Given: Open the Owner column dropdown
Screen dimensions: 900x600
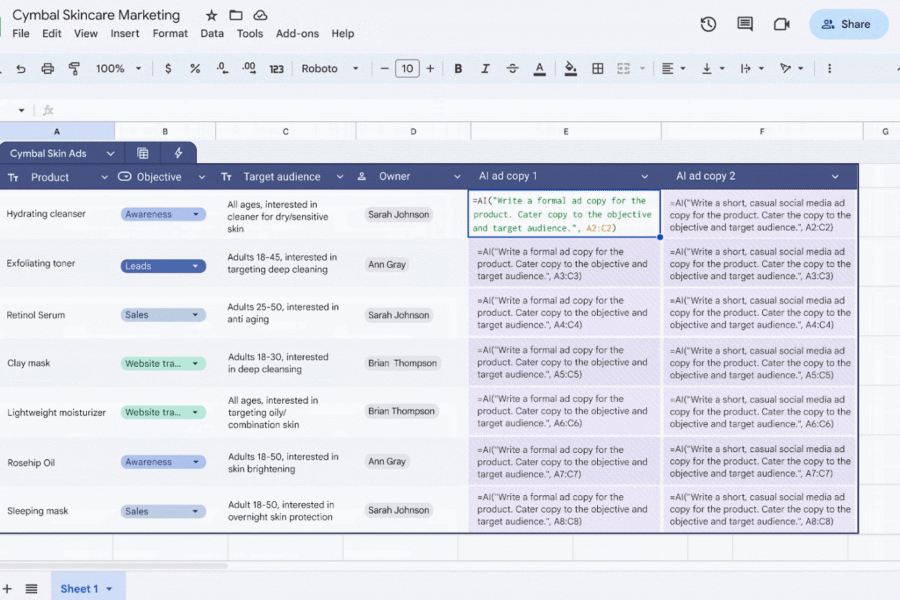Looking at the screenshot, I should (457, 177).
